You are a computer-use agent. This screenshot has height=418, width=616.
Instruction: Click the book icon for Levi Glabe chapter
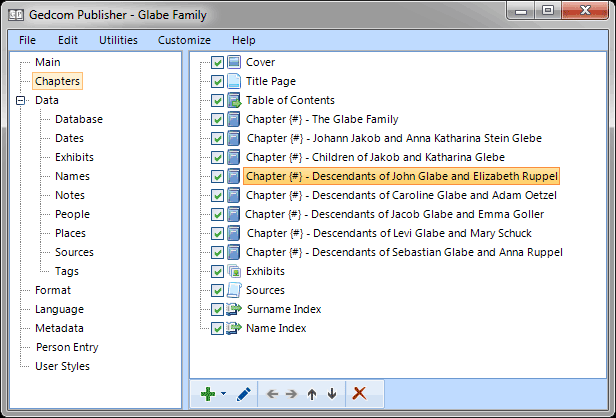click(x=234, y=233)
